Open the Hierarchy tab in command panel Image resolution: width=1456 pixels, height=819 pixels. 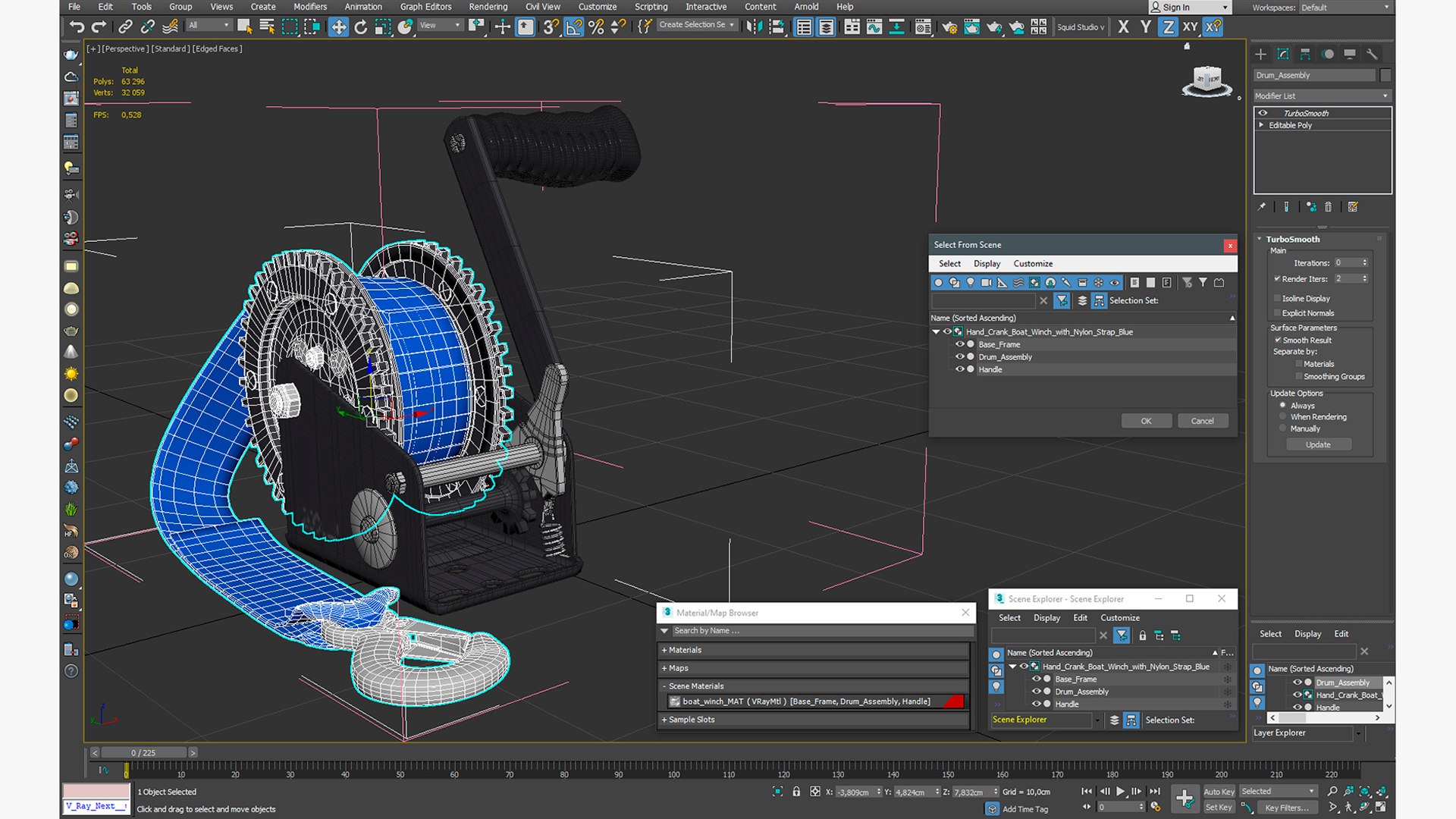point(1305,54)
